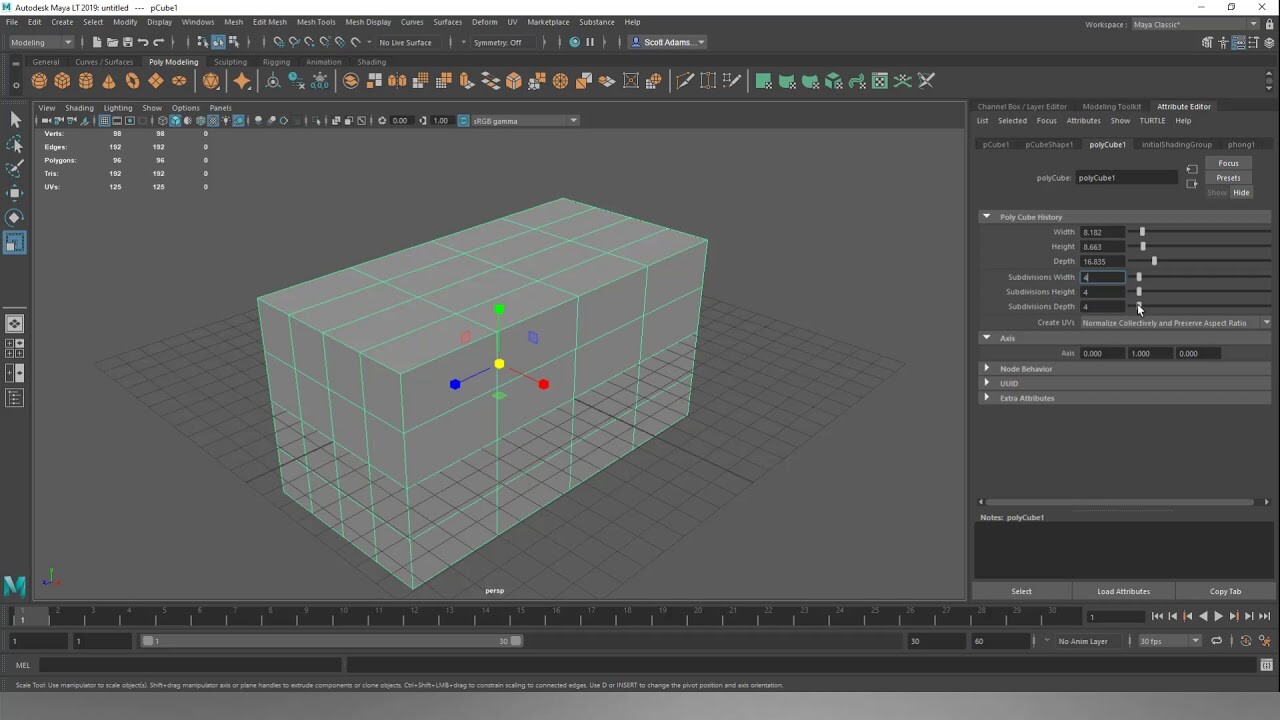Image resolution: width=1280 pixels, height=720 pixels.
Task: Click the Load Attributes button
Action: pos(1123,591)
